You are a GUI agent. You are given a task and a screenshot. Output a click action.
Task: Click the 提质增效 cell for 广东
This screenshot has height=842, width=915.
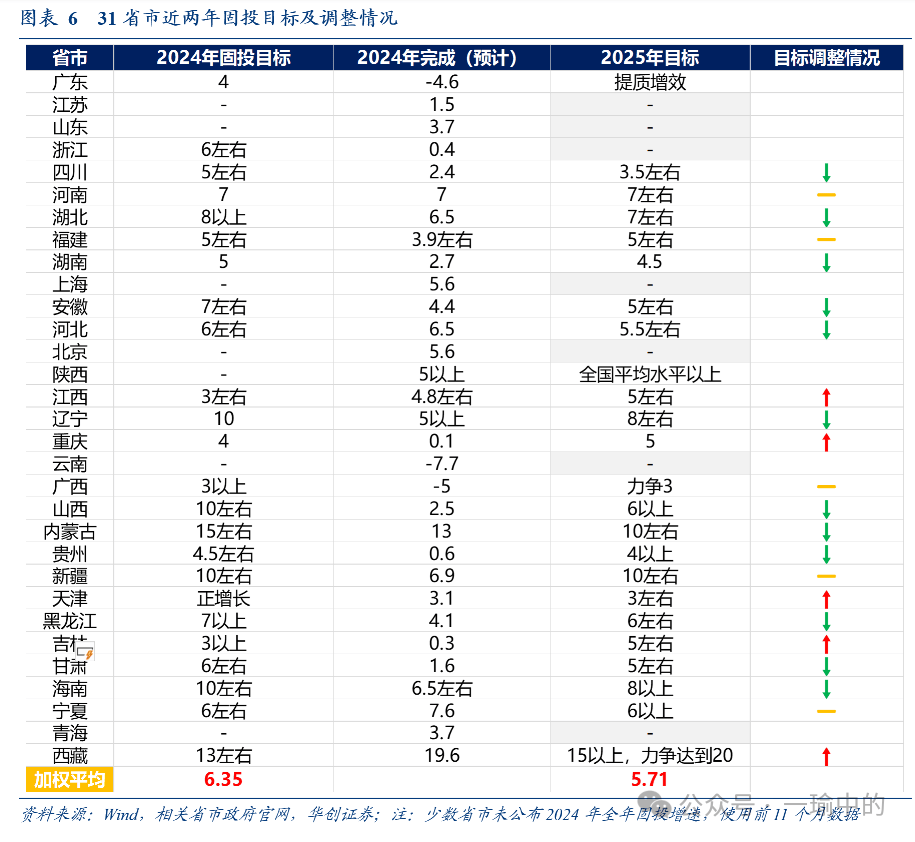(x=649, y=82)
